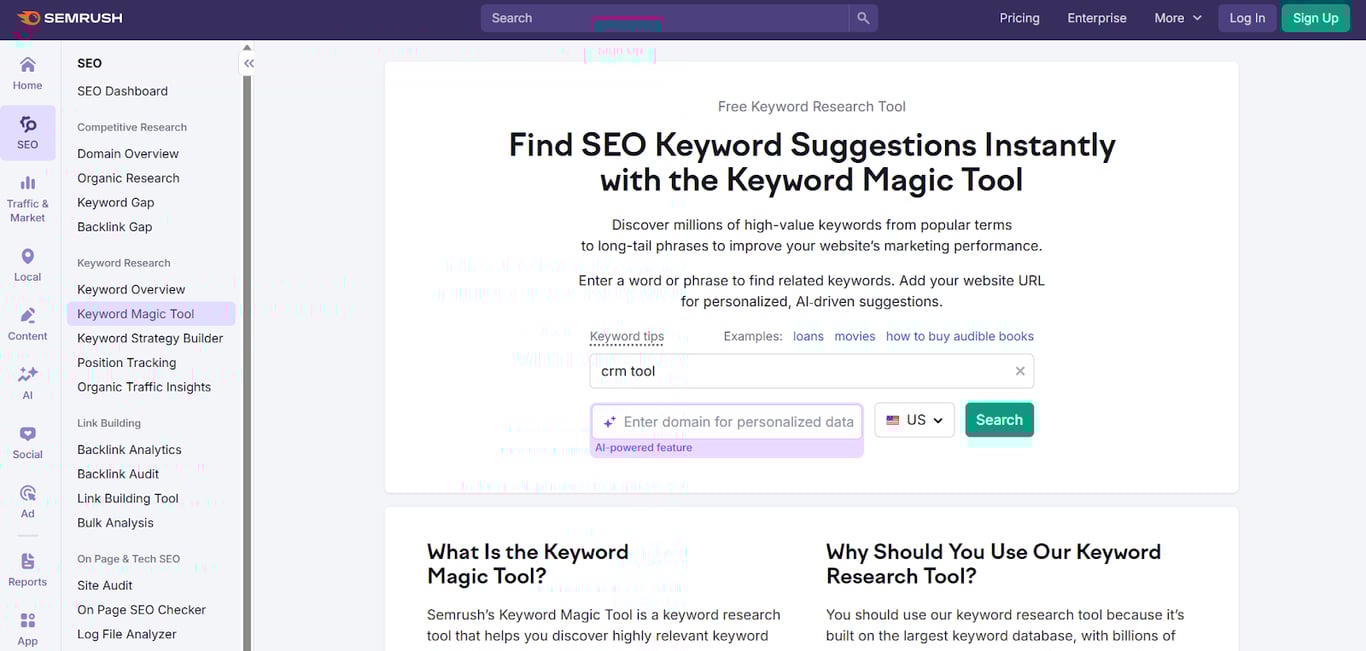Open Pricing page
The width and height of the screenshot is (1366, 651).
[1019, 18]
